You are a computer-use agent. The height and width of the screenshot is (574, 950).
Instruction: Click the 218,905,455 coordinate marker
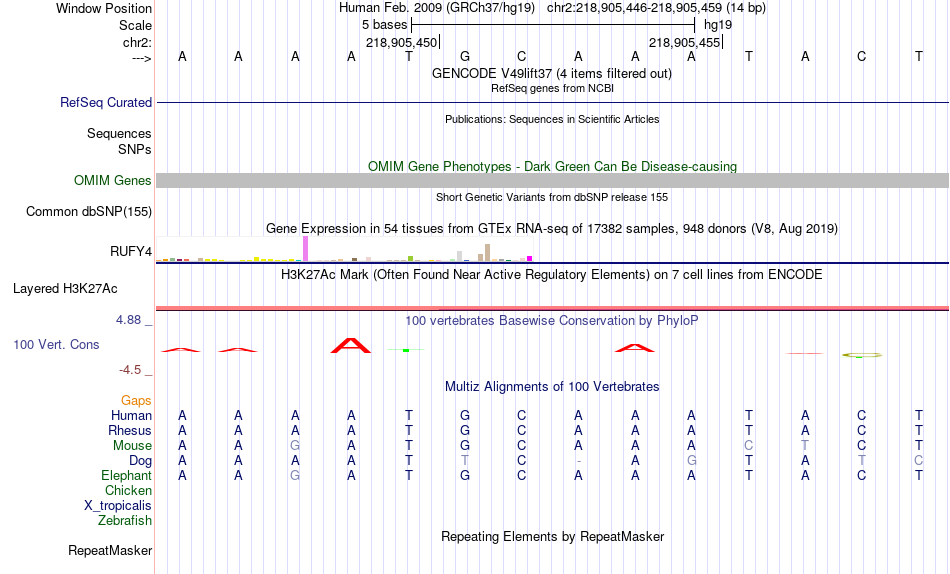[684, 42]
